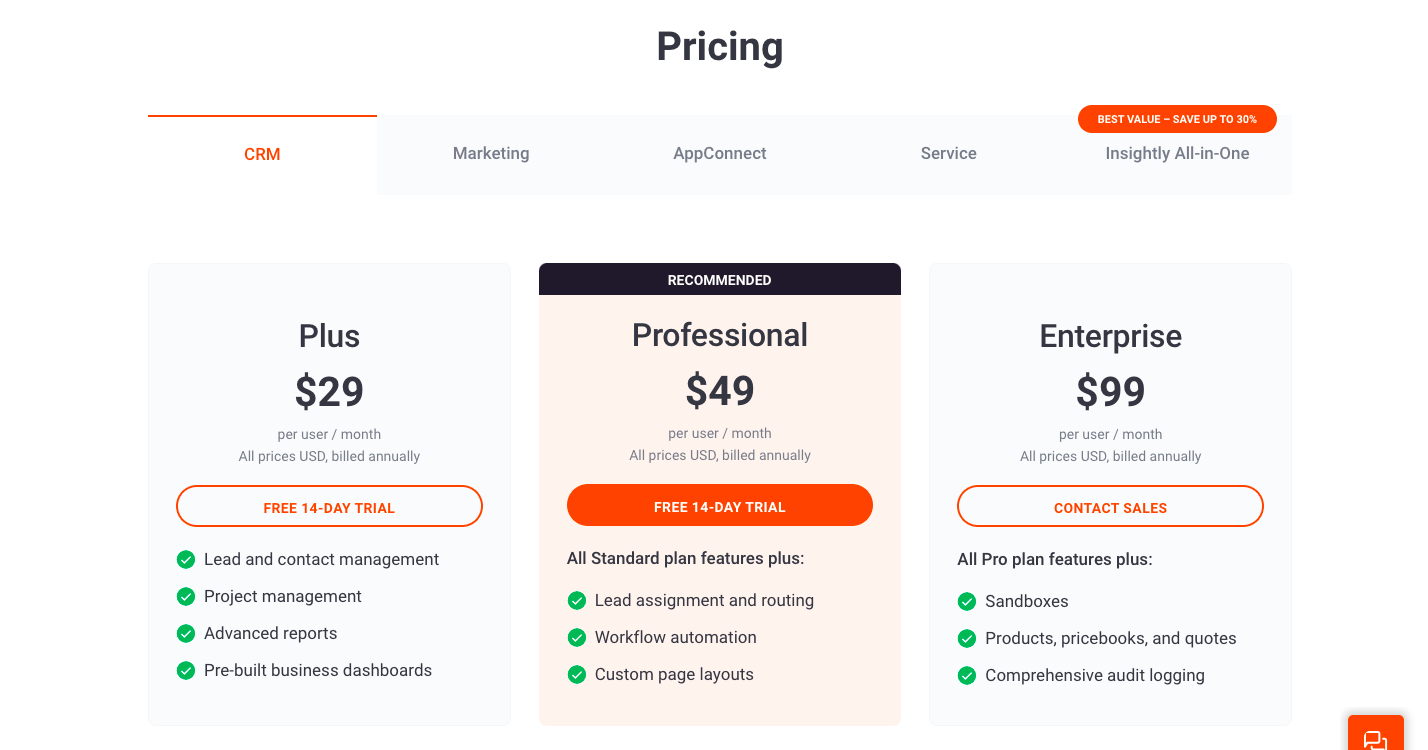Viewport: 1428px width, 750px height.
Task: Click Contact Sales under Enterprise
Action: pyautogui.click(x=1110, y=507)
